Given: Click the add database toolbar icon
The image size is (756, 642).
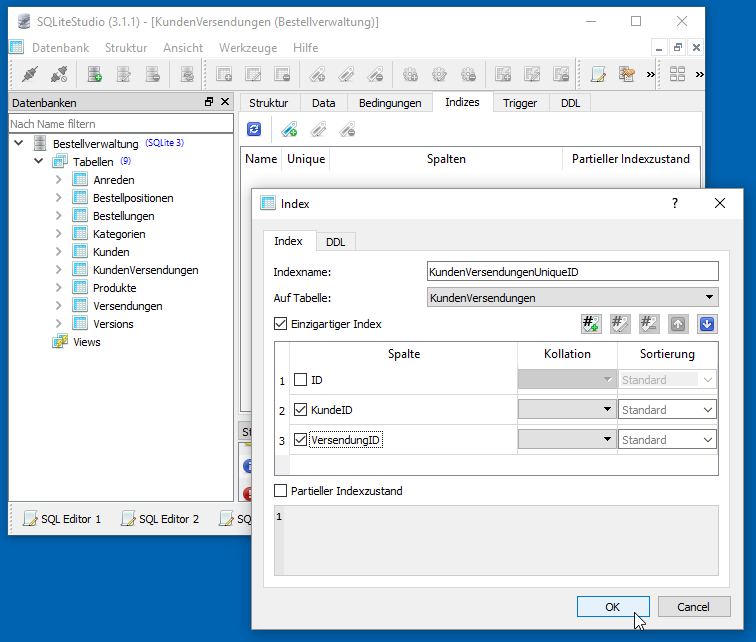Looking at the screenshot, I should click(x=95, y=74).
